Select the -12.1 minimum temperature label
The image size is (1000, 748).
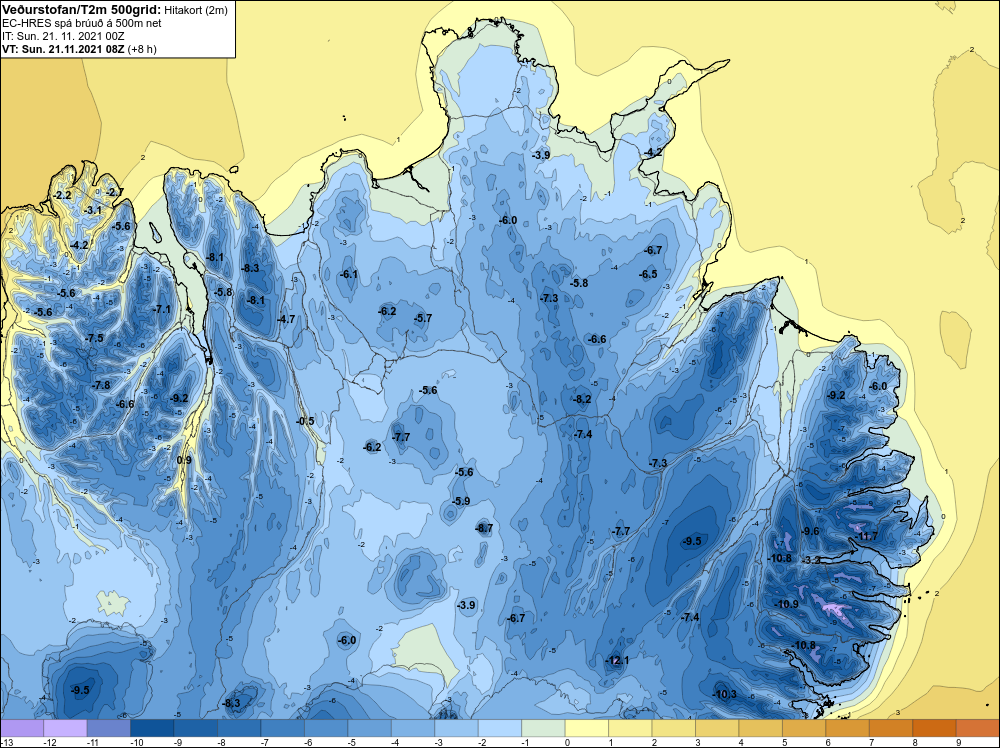(x=617, y=661)
